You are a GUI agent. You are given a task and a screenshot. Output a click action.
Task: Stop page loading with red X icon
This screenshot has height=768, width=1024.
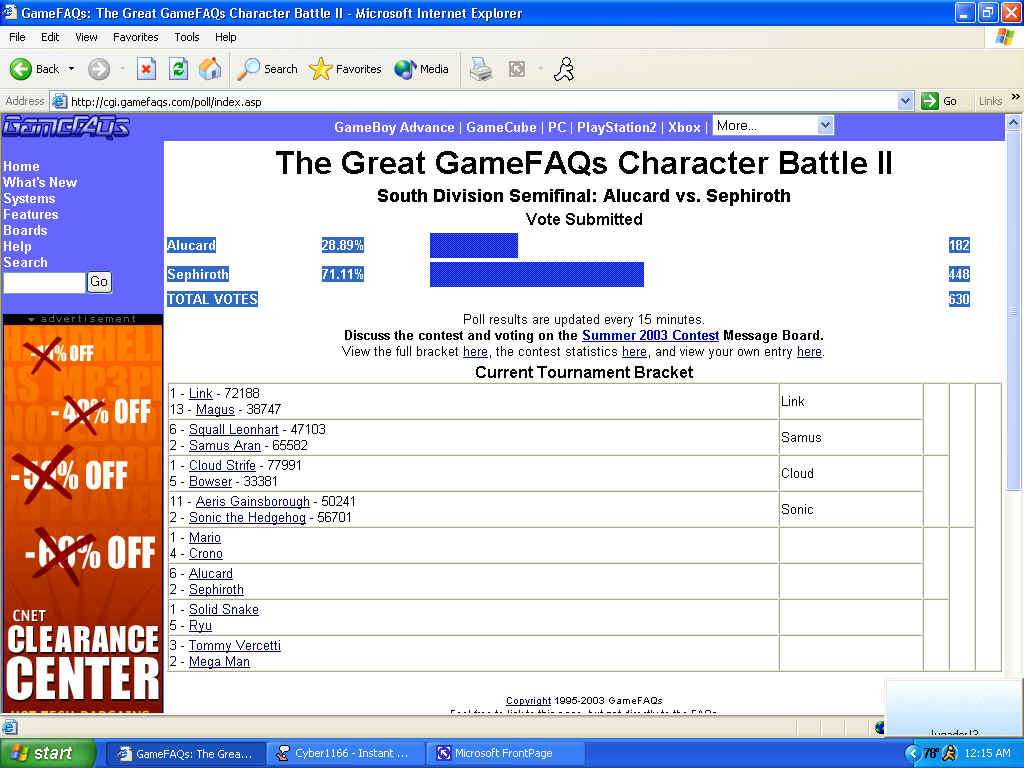146,69
